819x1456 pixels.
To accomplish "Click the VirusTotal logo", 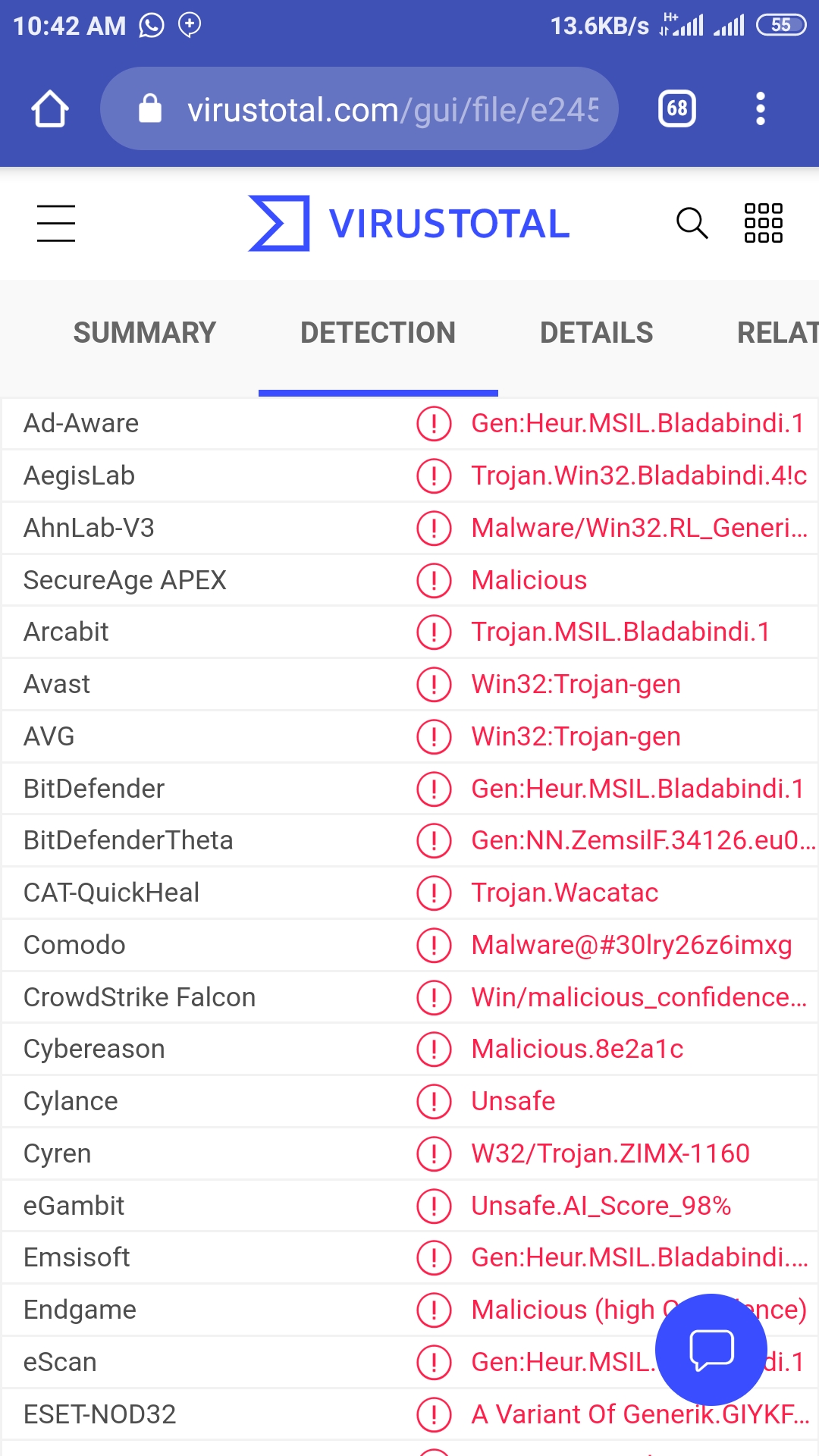I will click(409, 223).
